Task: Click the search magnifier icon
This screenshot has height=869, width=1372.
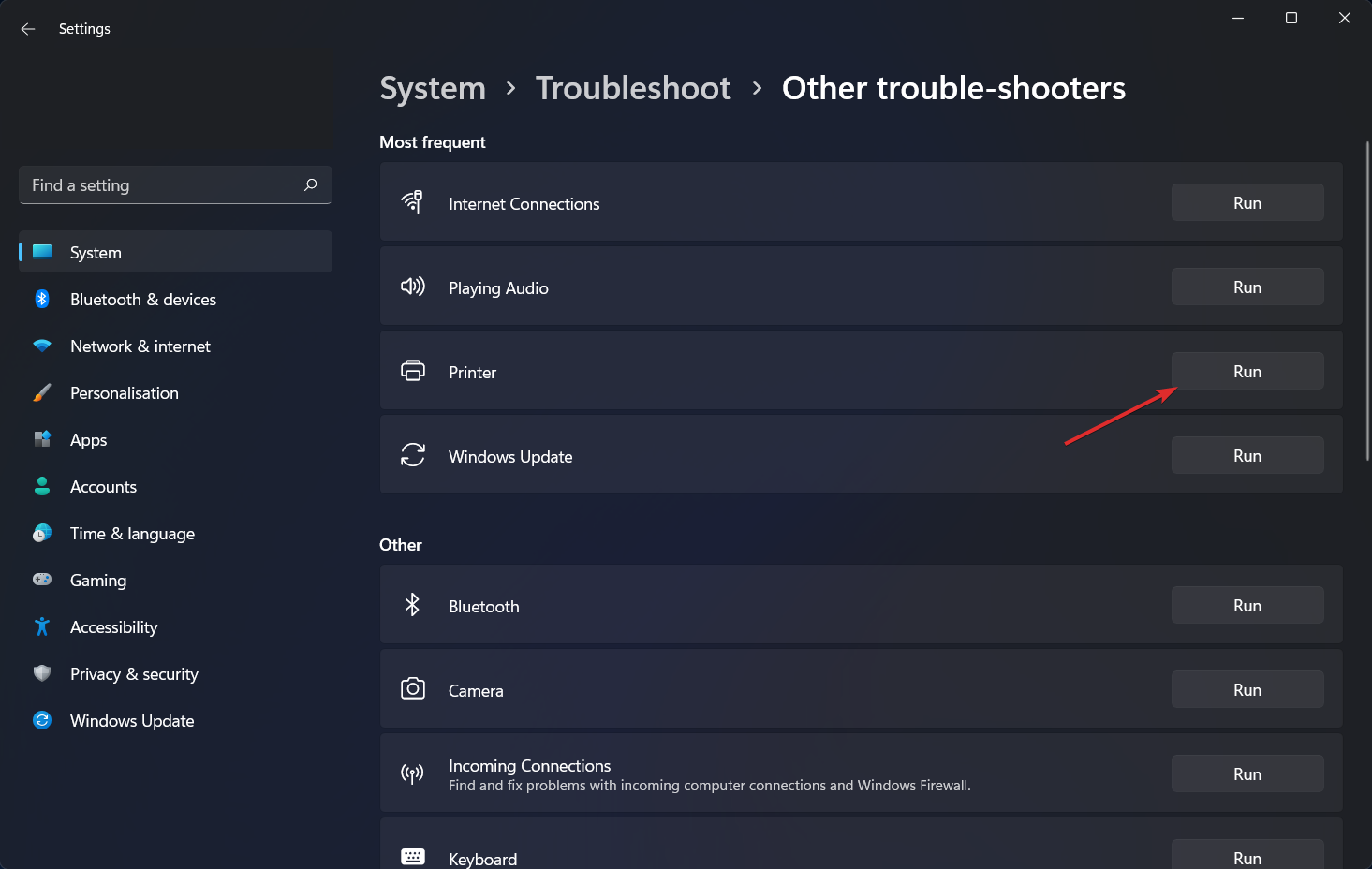Action: click(311, 184)
